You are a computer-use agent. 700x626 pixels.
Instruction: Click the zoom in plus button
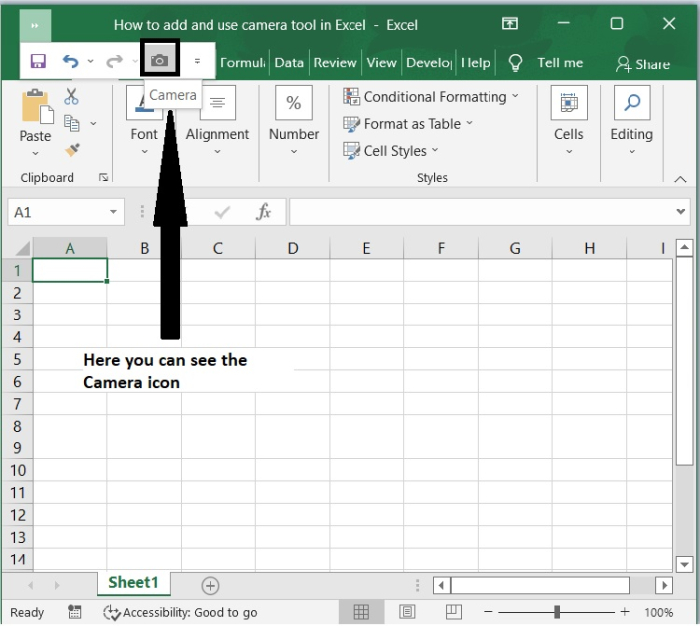pos(625,612)
